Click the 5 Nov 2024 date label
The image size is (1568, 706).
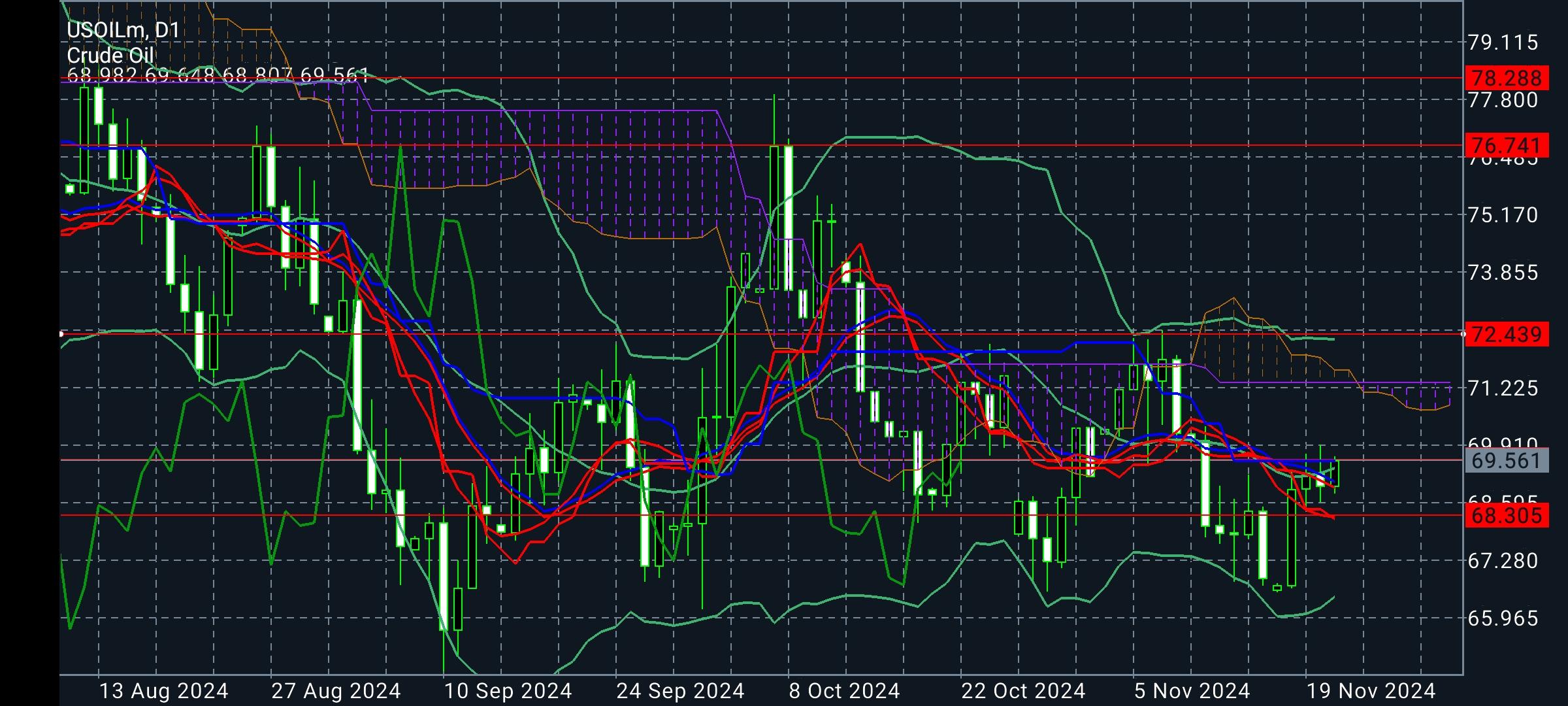point(1192,691)
